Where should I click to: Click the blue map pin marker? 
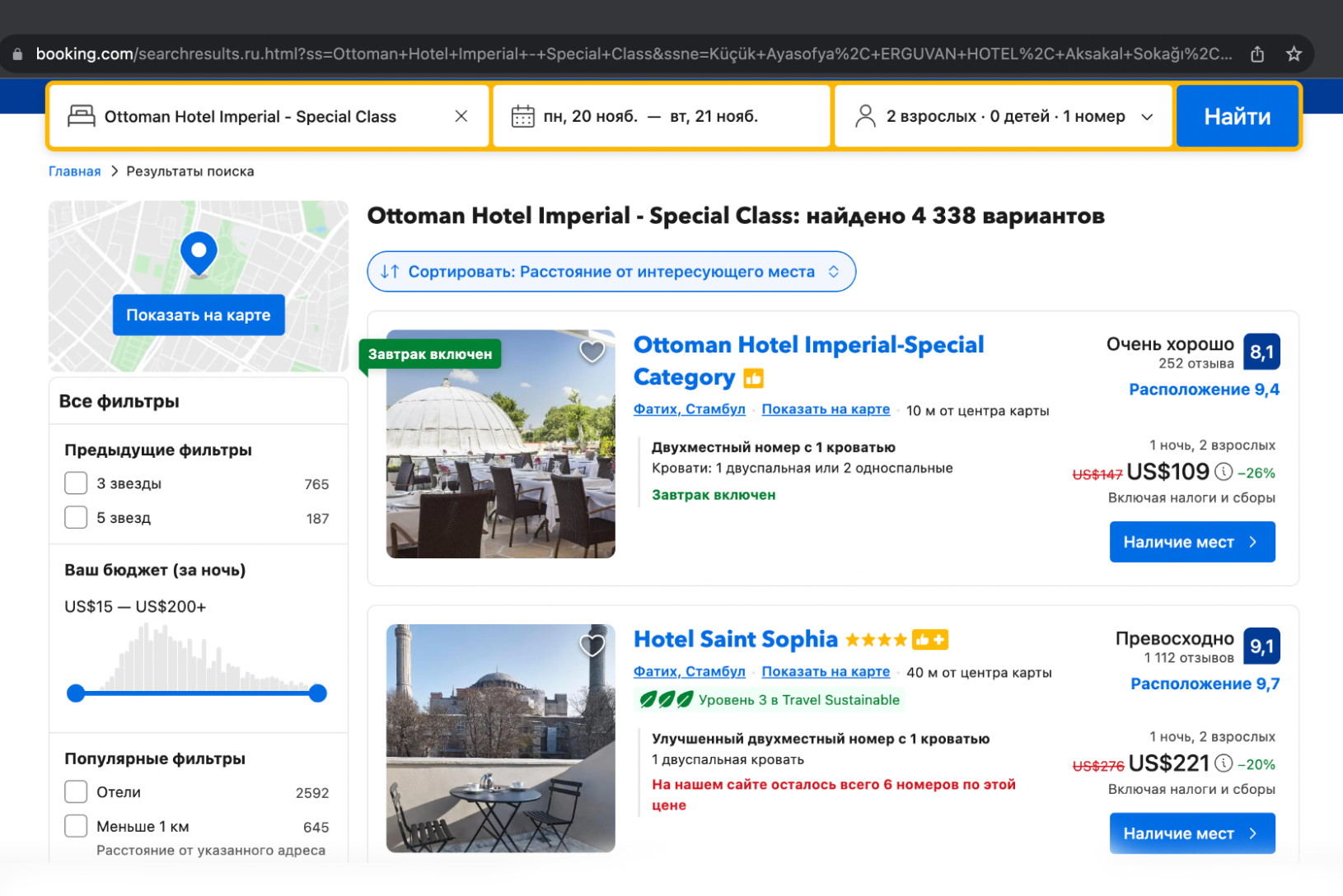coord(199,254)
